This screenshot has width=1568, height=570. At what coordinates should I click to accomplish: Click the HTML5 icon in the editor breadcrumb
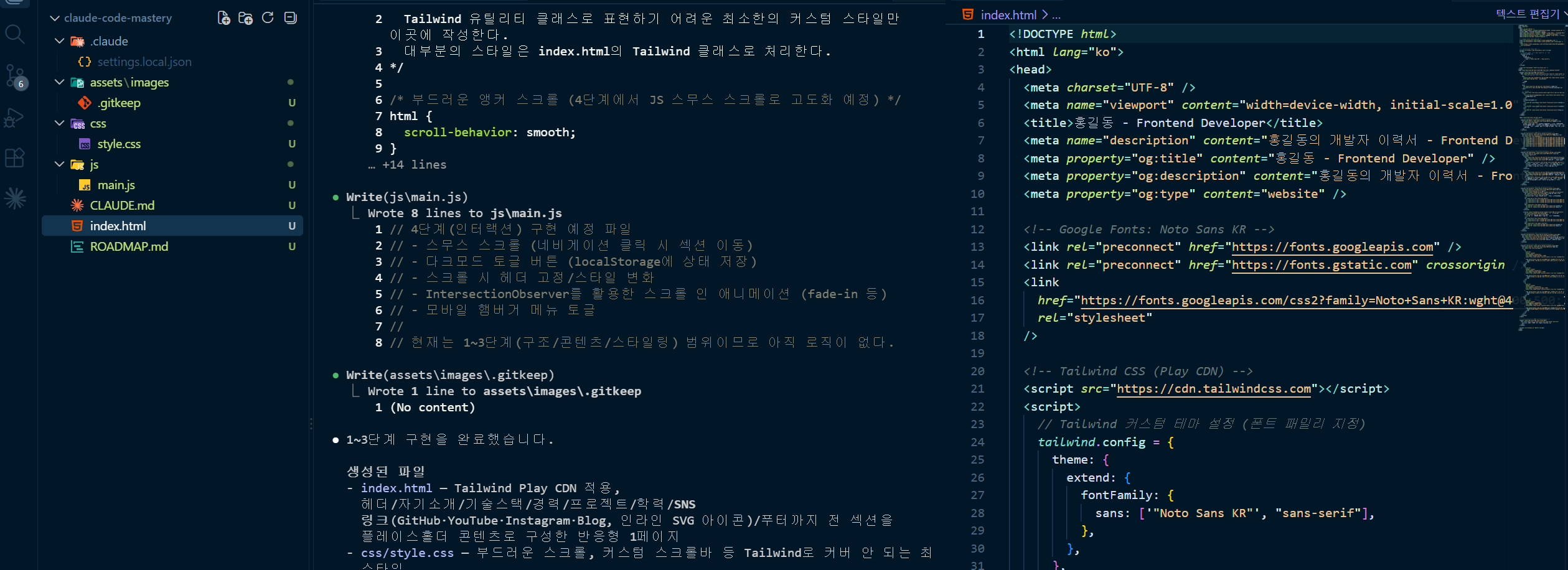click(968, 14)
